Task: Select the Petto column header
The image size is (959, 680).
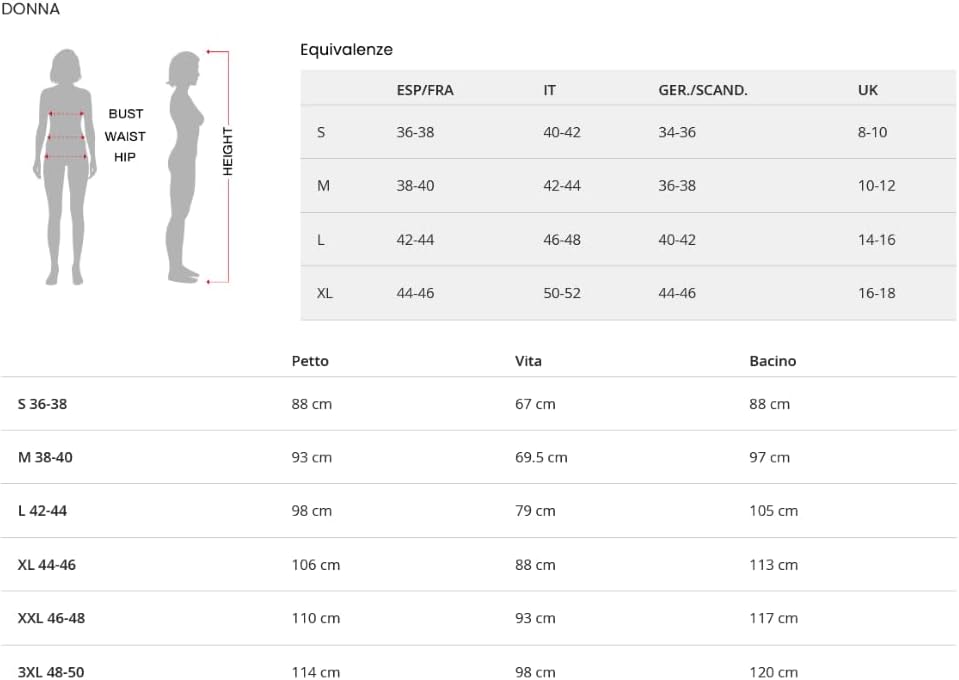Action: click(310, 361)
